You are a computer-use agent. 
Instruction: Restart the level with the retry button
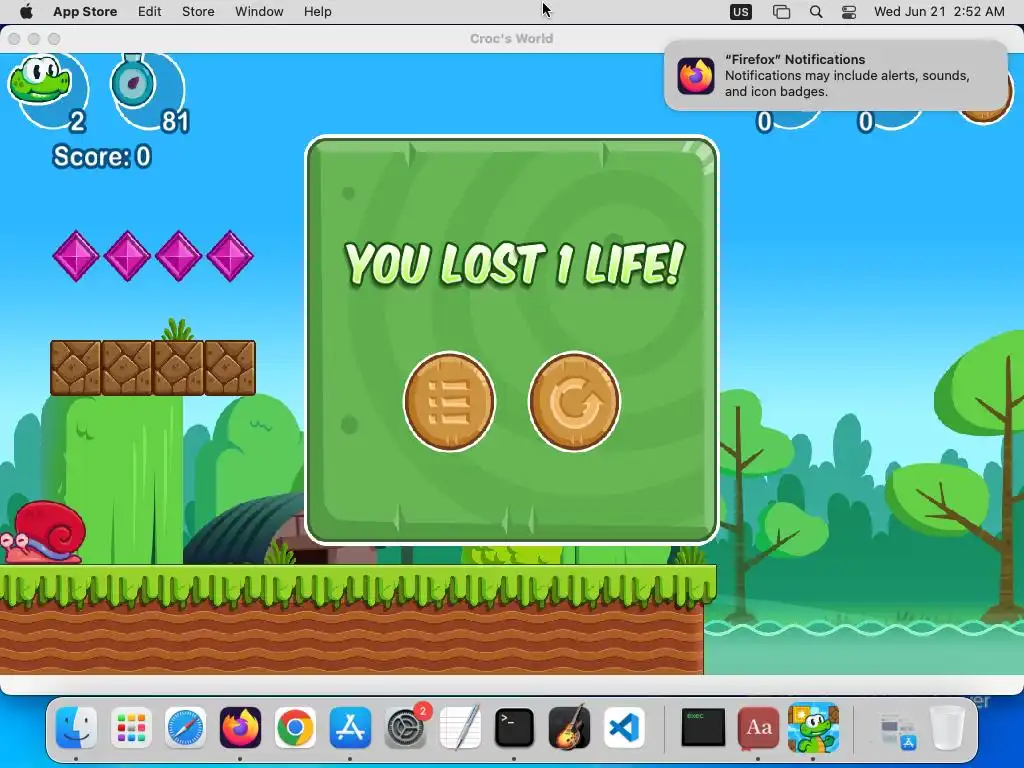click(574, 402)
